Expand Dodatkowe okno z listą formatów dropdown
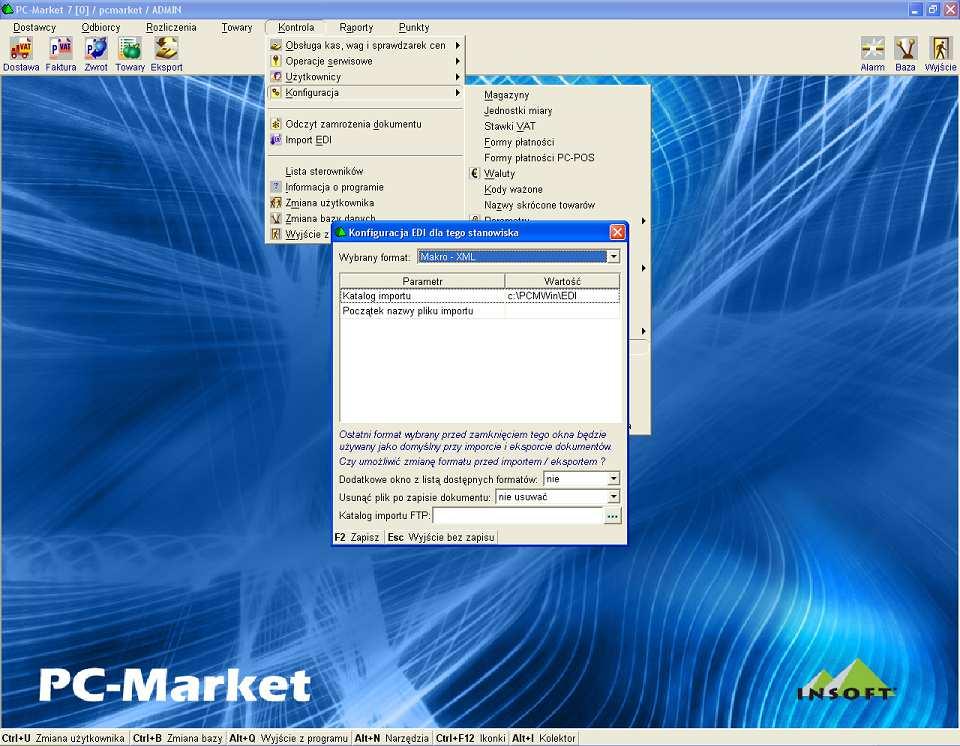This screenshot has height=746, width=960. point(613,478)
